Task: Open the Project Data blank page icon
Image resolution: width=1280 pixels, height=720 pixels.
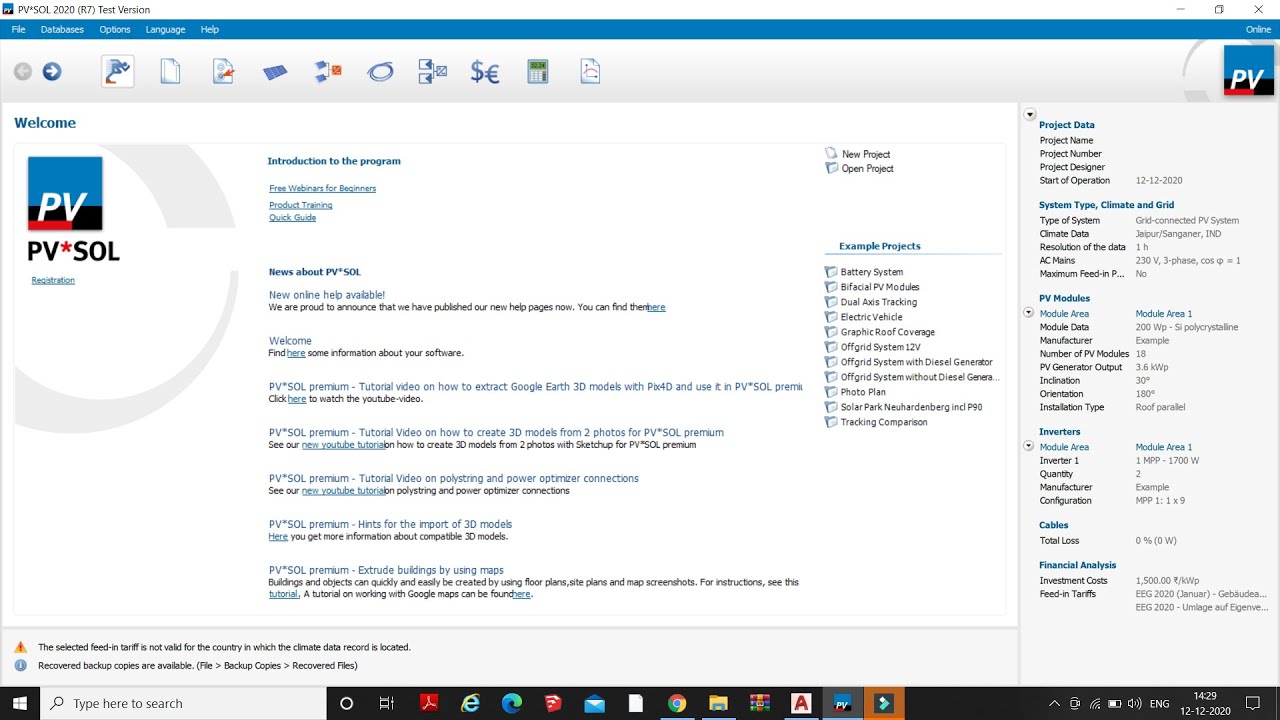Action: 171,71
